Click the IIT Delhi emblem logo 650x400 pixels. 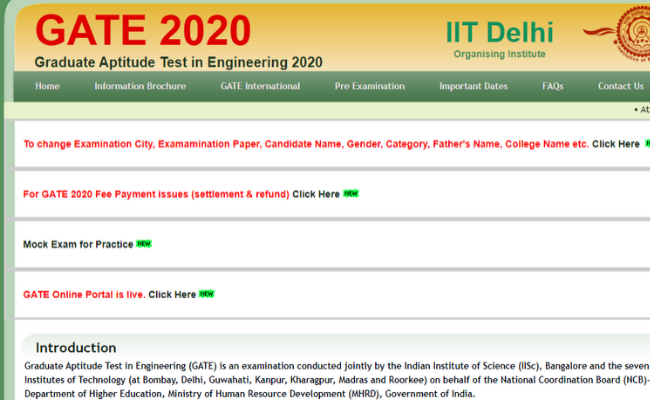(630, 32)
